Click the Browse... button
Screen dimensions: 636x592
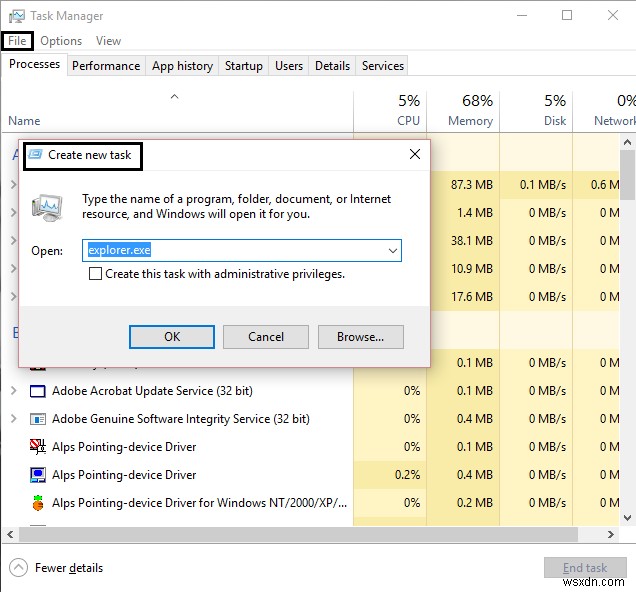tap(361, 337)
